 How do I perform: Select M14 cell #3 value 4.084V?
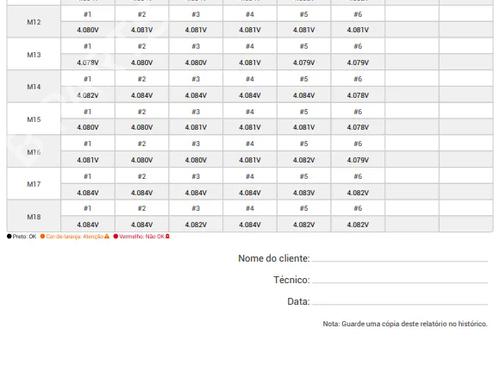coord(196,95)
